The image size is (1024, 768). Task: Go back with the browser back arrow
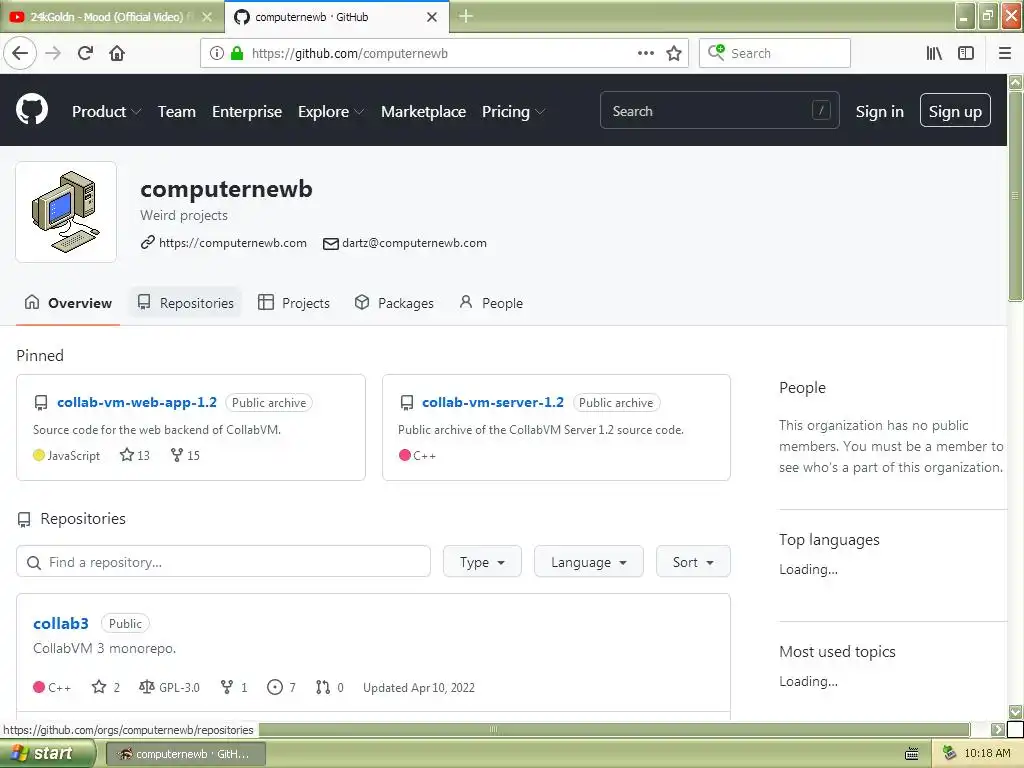tap(20, 54)
